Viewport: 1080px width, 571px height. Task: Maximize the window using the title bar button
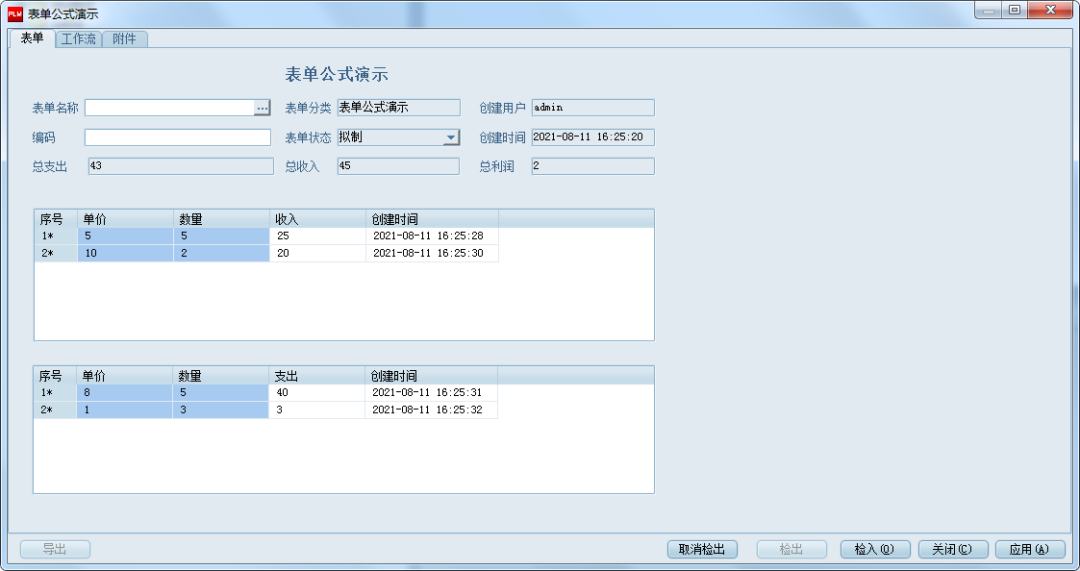[x=1014, y=10]
